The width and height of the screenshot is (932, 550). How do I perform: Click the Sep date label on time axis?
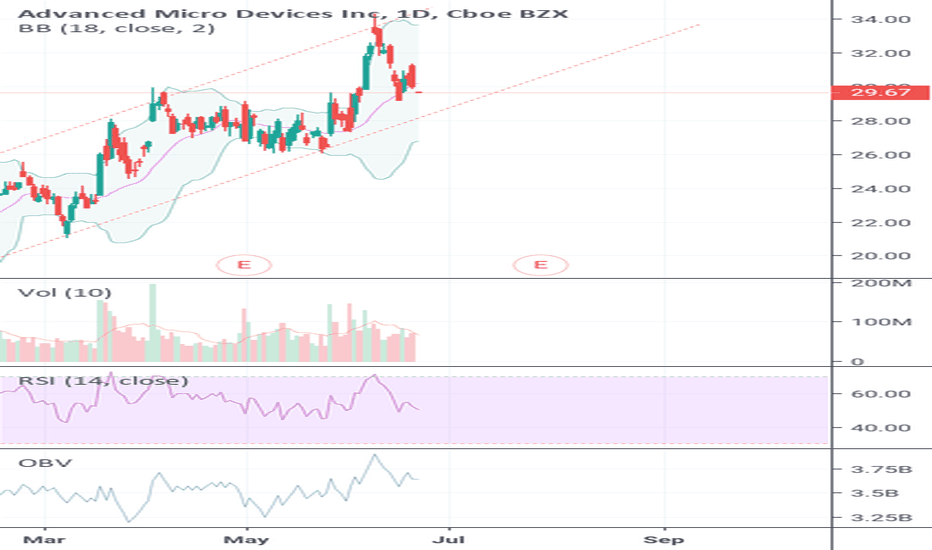click(663, 540)
